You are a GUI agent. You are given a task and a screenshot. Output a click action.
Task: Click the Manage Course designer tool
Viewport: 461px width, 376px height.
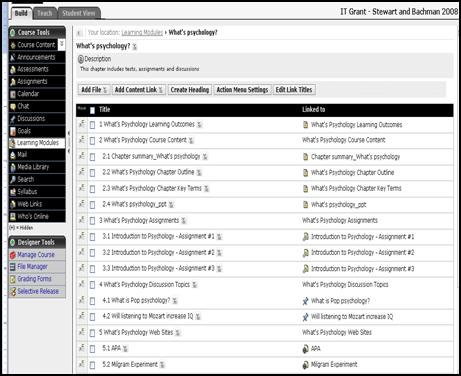[x=36, y=255]
